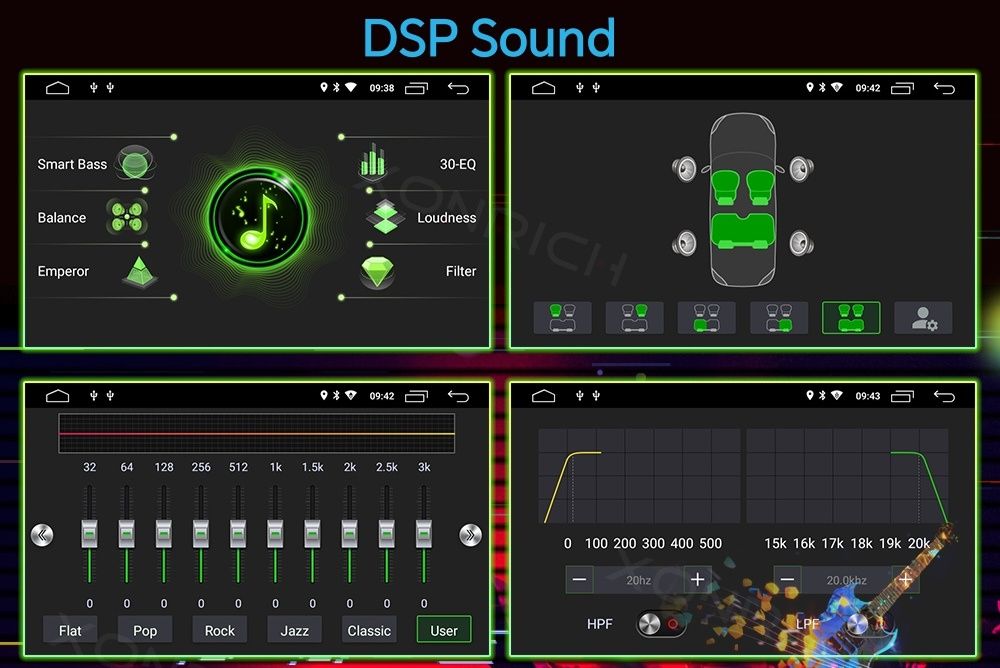Tap Home icon in car balance screen

tap(543, 88)
